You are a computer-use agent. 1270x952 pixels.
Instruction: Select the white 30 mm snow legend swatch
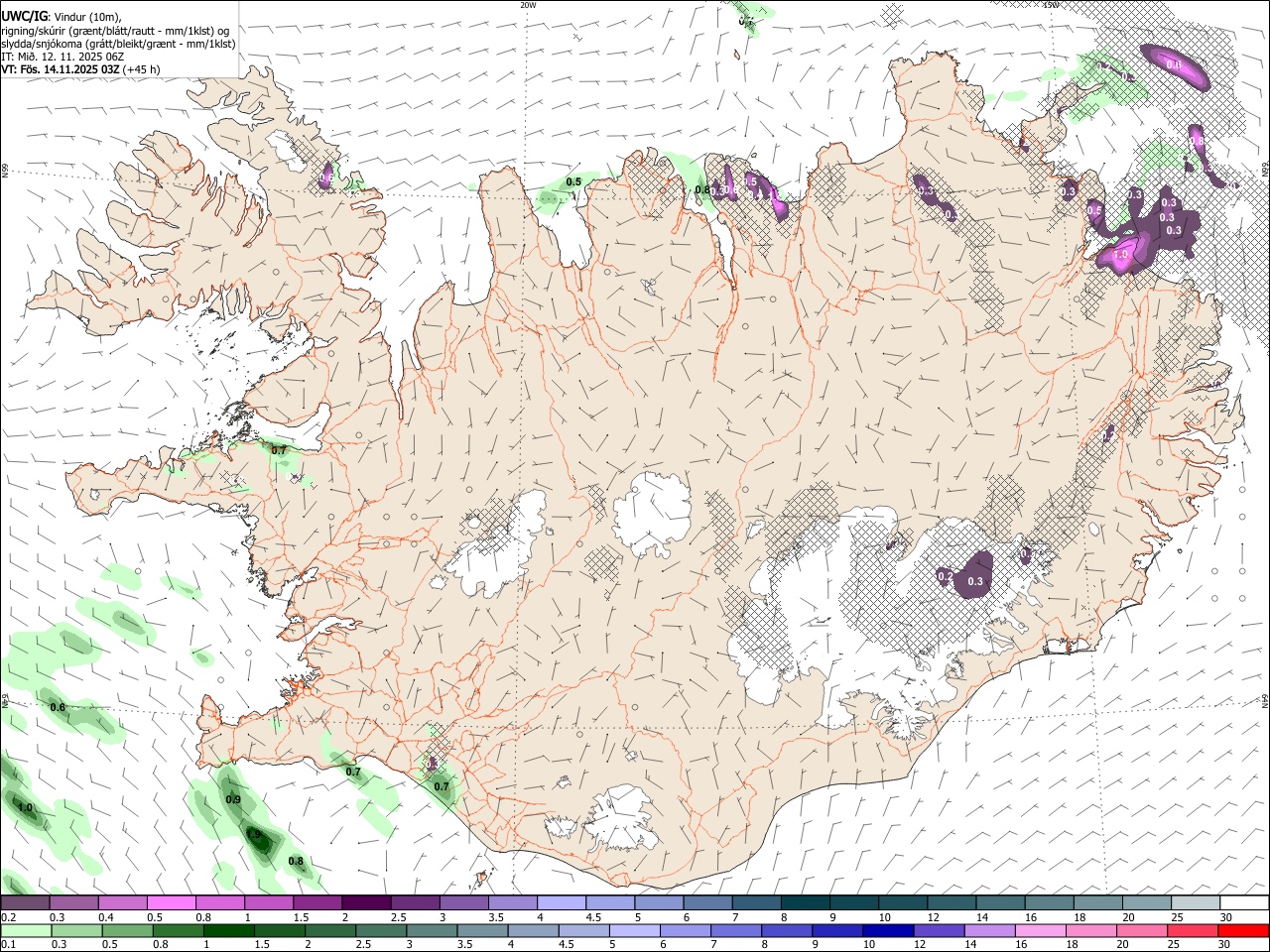(x=1244, y=903)
